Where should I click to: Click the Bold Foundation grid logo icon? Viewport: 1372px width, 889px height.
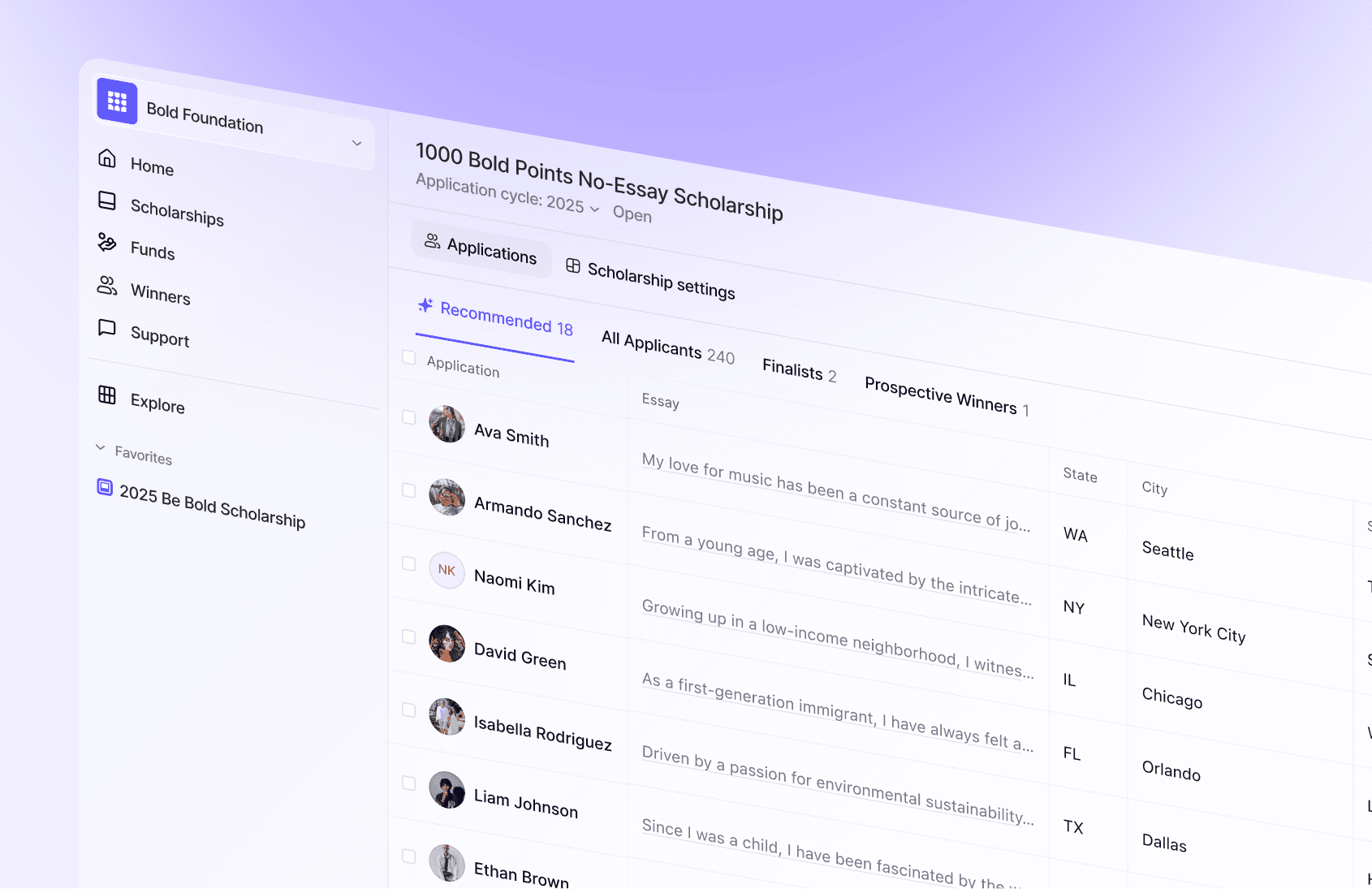click(117, 101)
